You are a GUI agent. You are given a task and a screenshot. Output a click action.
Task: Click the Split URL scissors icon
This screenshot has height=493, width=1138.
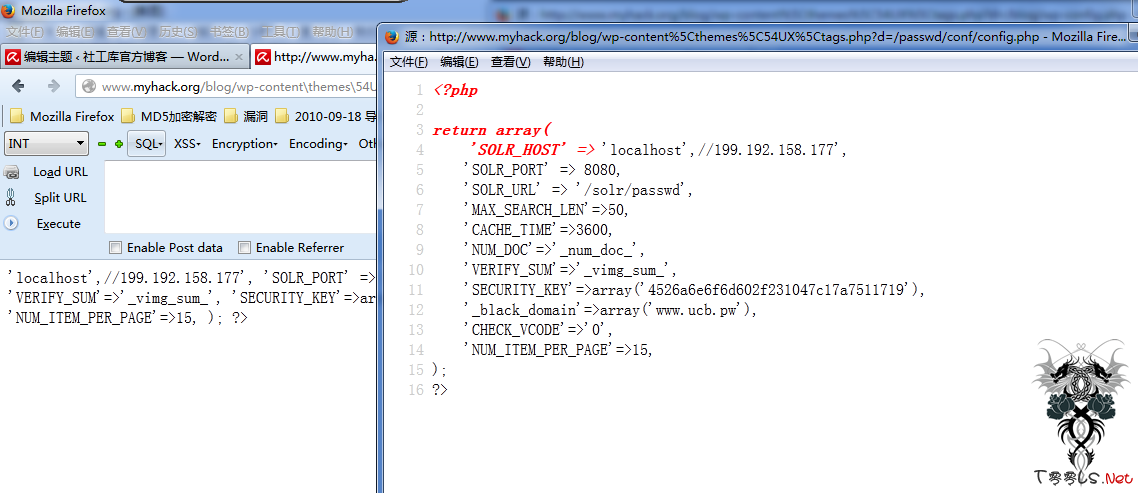point(11,197)
